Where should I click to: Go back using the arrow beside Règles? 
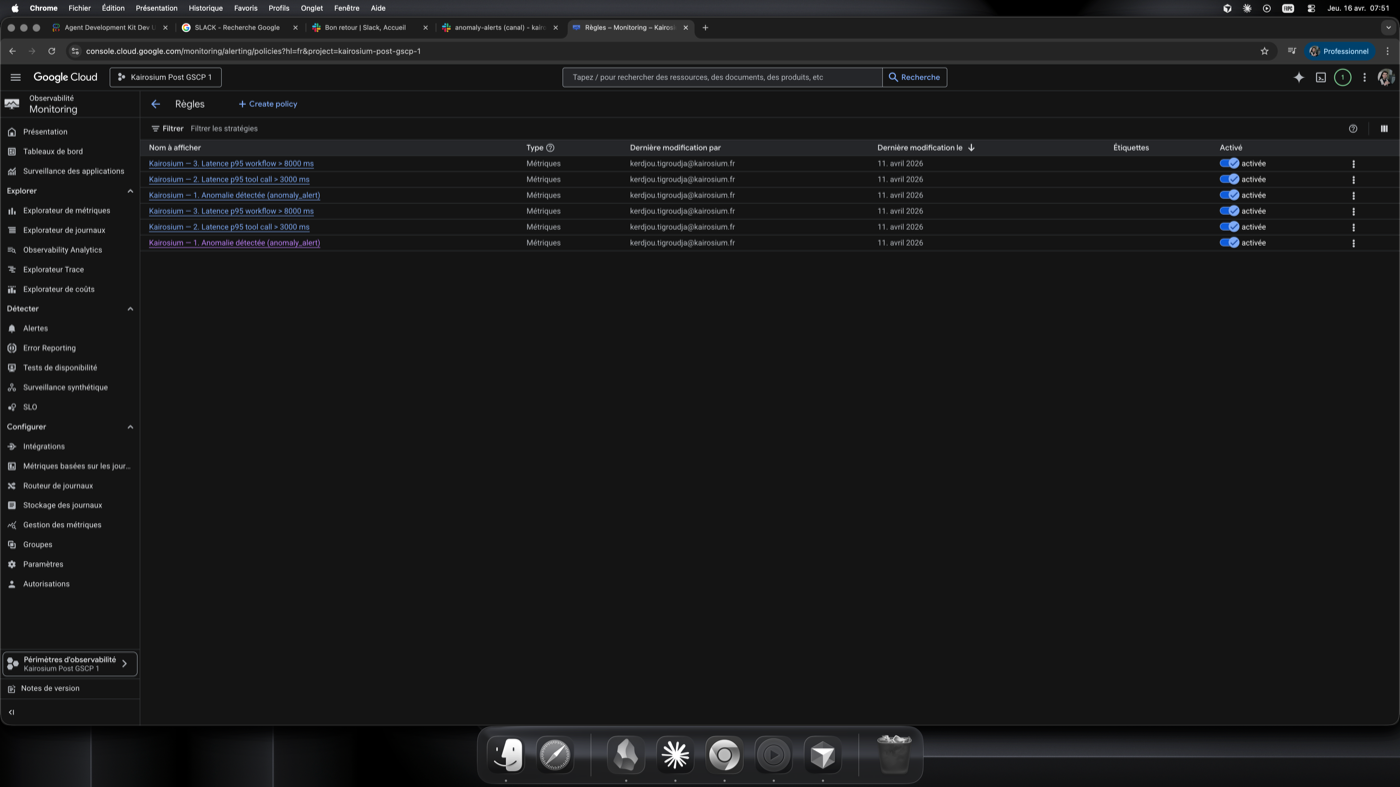[x=155, y=104]
